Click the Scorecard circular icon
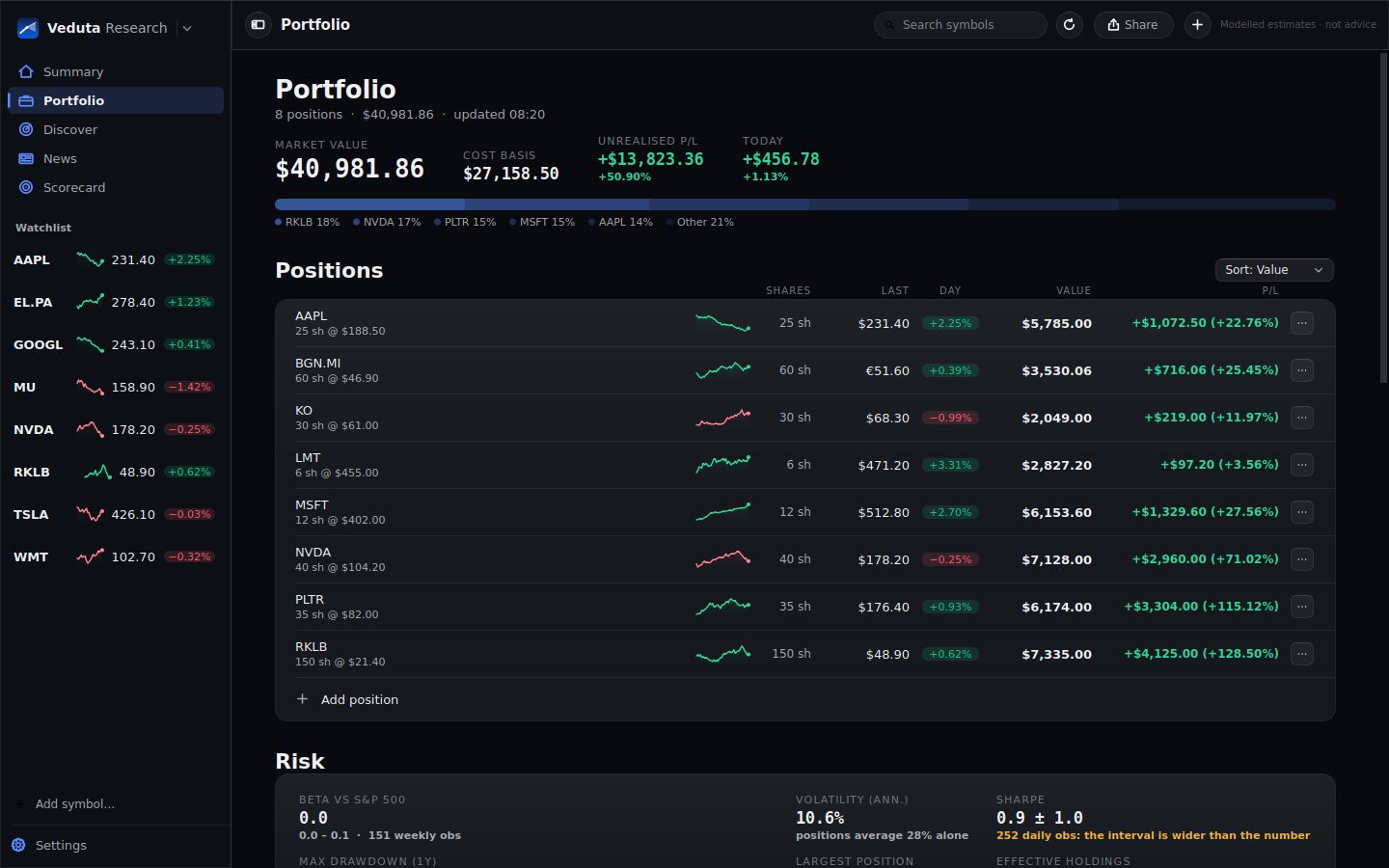1389x868 pixels. 26,187
